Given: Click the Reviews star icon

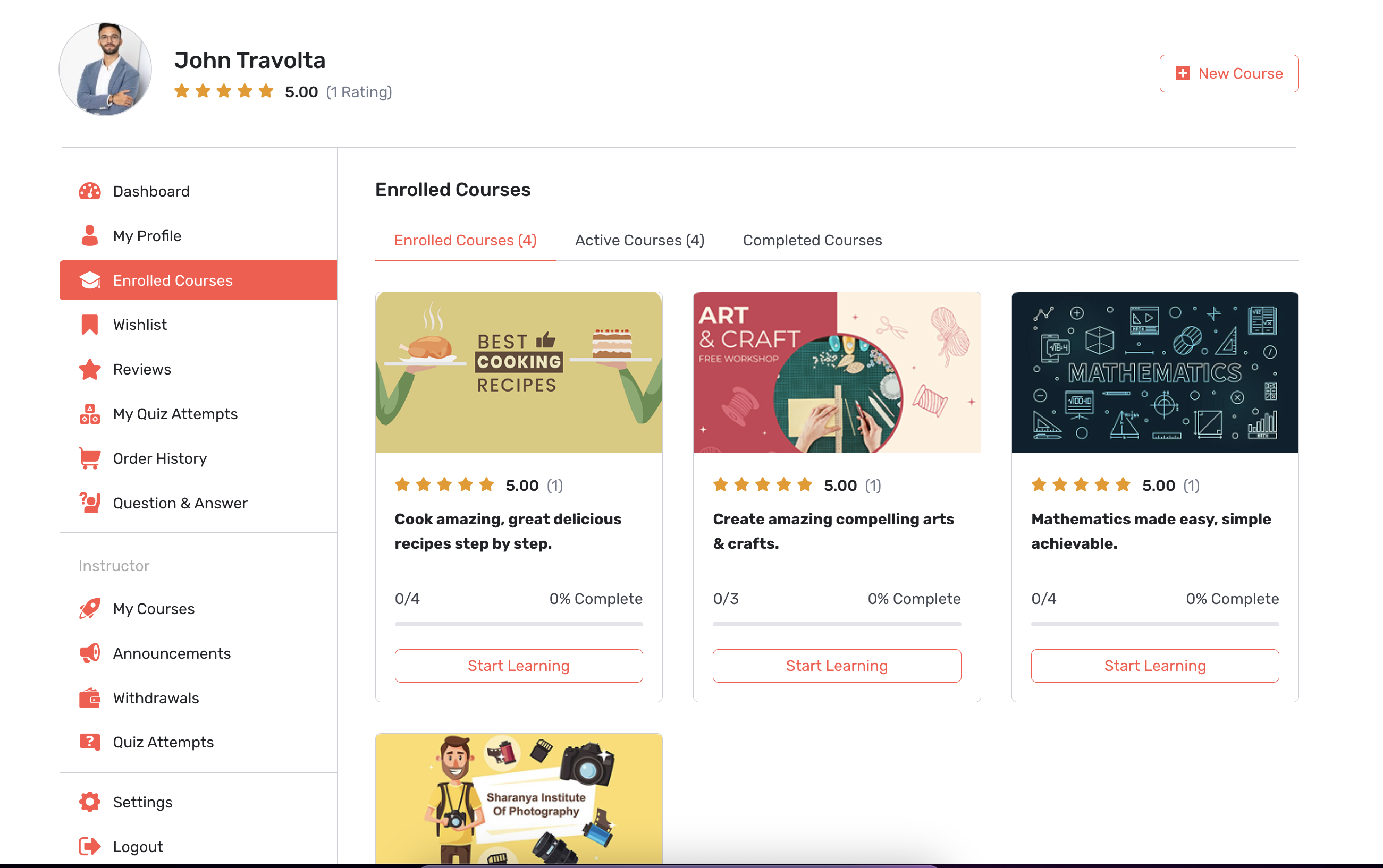Looking at the screenshot, I should [x=90, y=369].
